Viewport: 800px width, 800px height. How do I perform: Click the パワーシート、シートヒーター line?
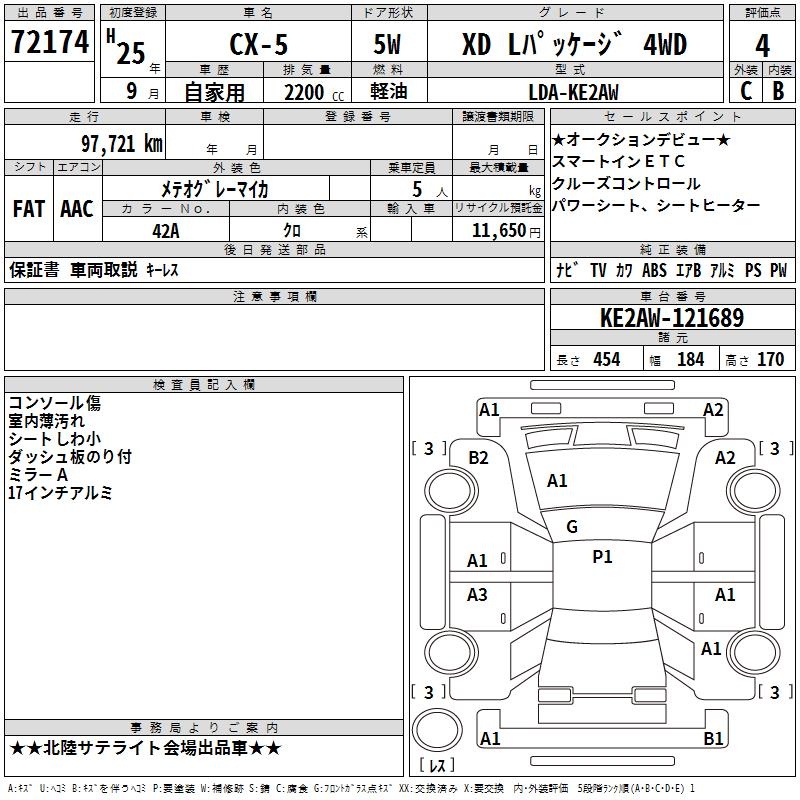pyautogui.click(x=656, y=205)
